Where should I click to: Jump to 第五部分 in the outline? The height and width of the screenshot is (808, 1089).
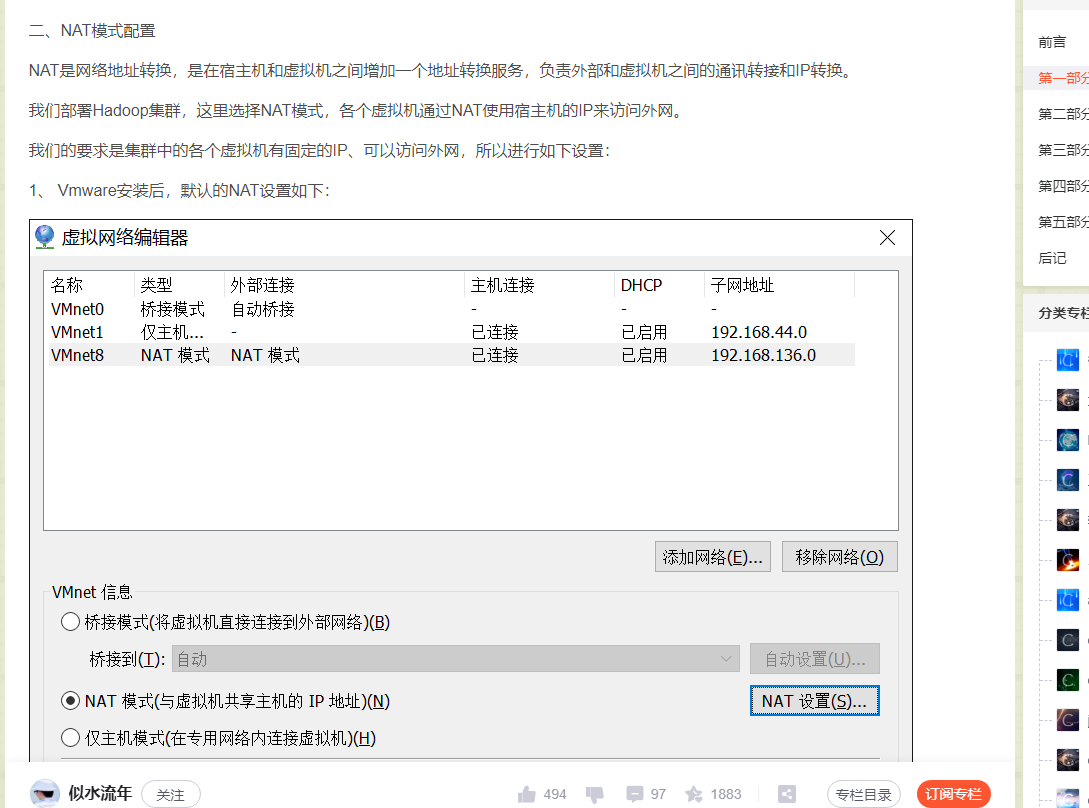pyautogui.click(x=1063, y=222)
